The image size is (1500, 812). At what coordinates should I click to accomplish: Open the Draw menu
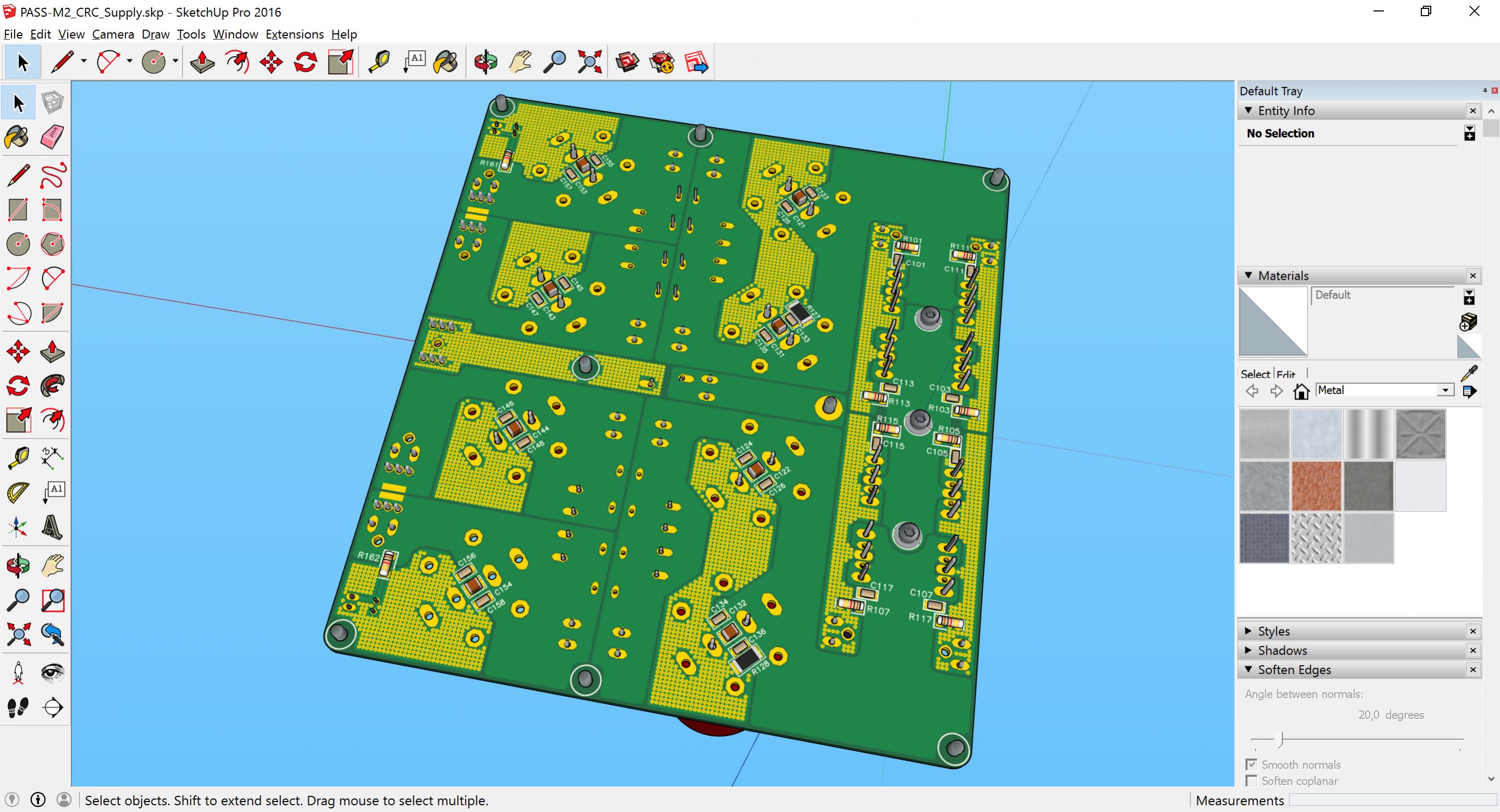coord(155,34)
